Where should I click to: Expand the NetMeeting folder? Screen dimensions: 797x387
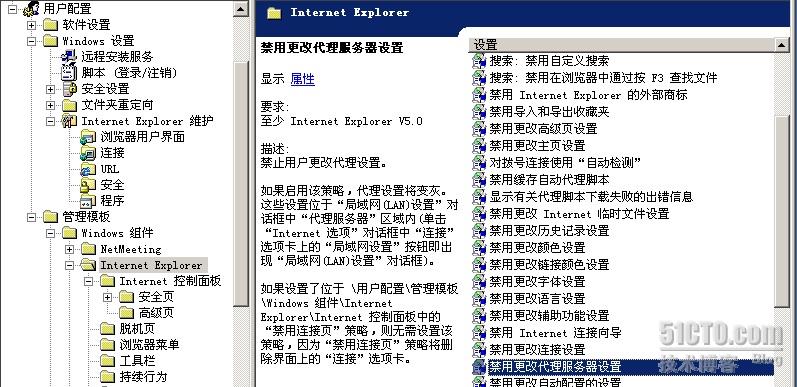tap(70, 249)
